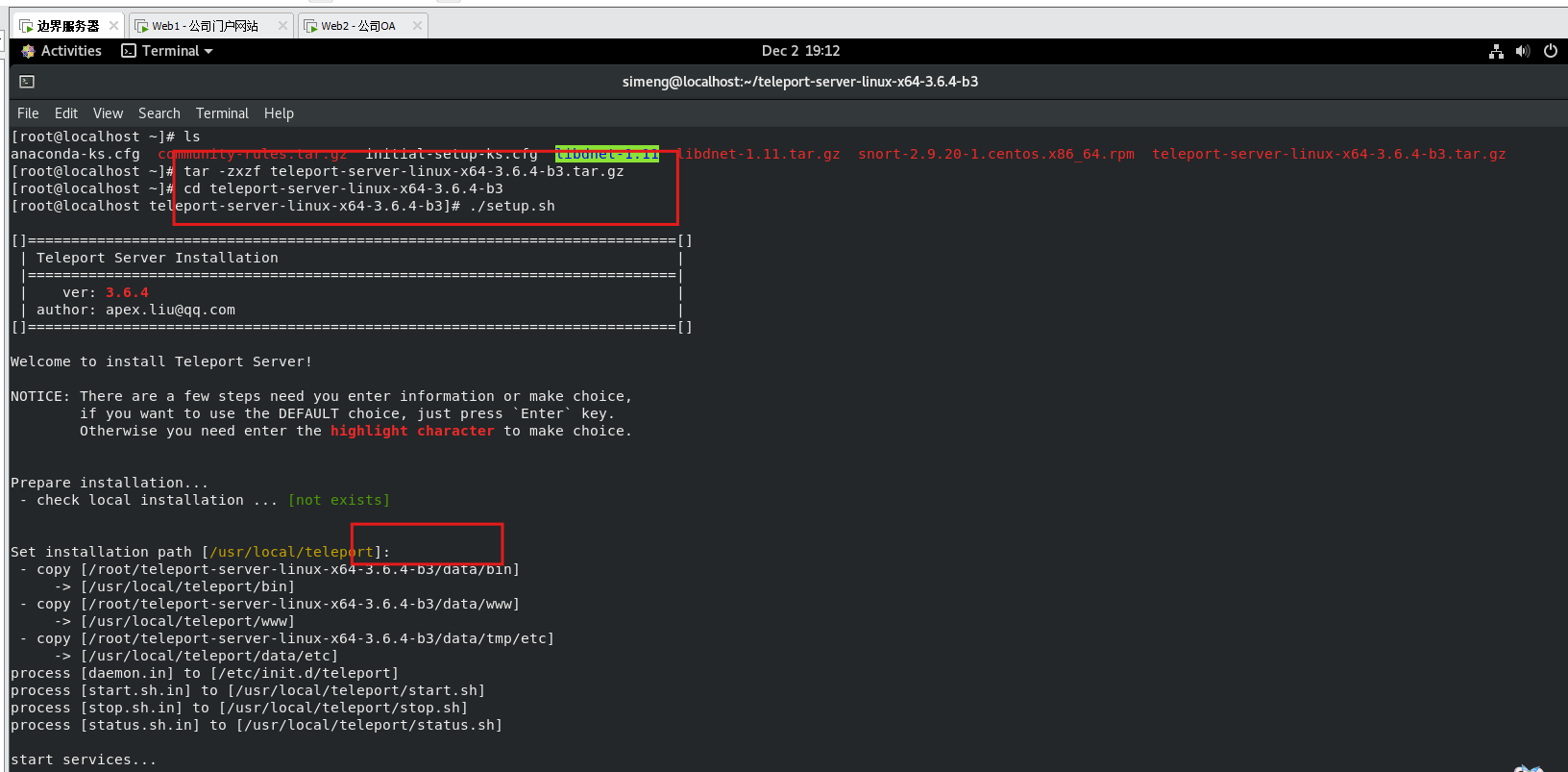This screenshot has width=1568, height=772.
Task: Open the power menu icon
Action: pos(1550,51)
